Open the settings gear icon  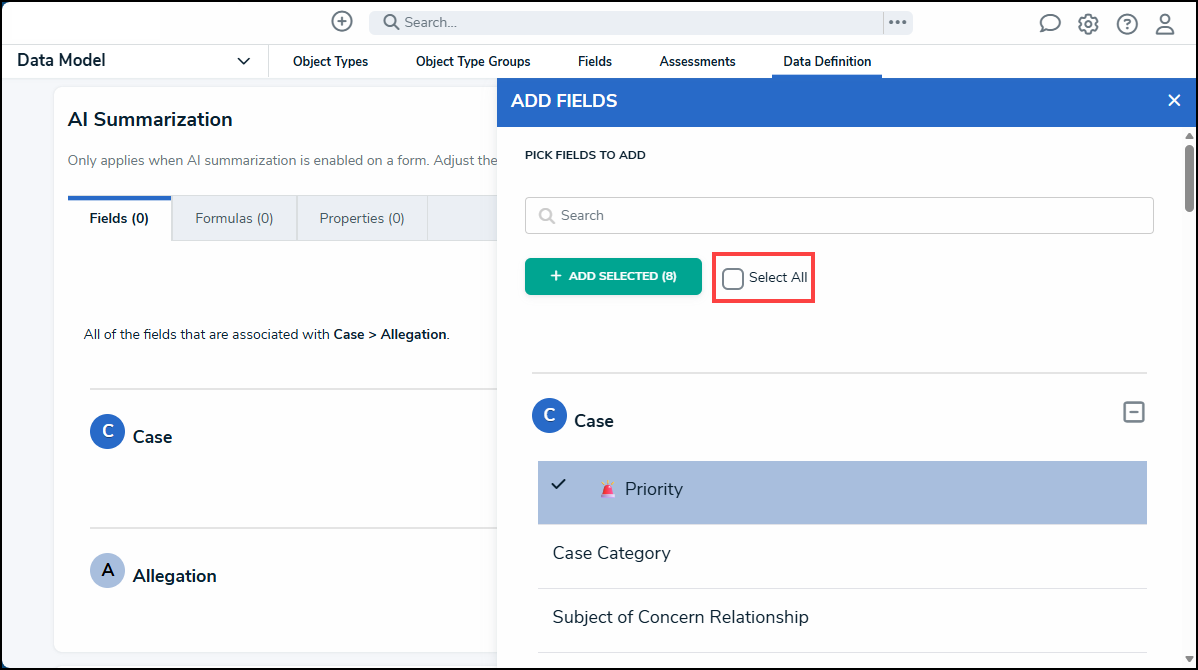pyautogui.click(x=1088, y=24)
